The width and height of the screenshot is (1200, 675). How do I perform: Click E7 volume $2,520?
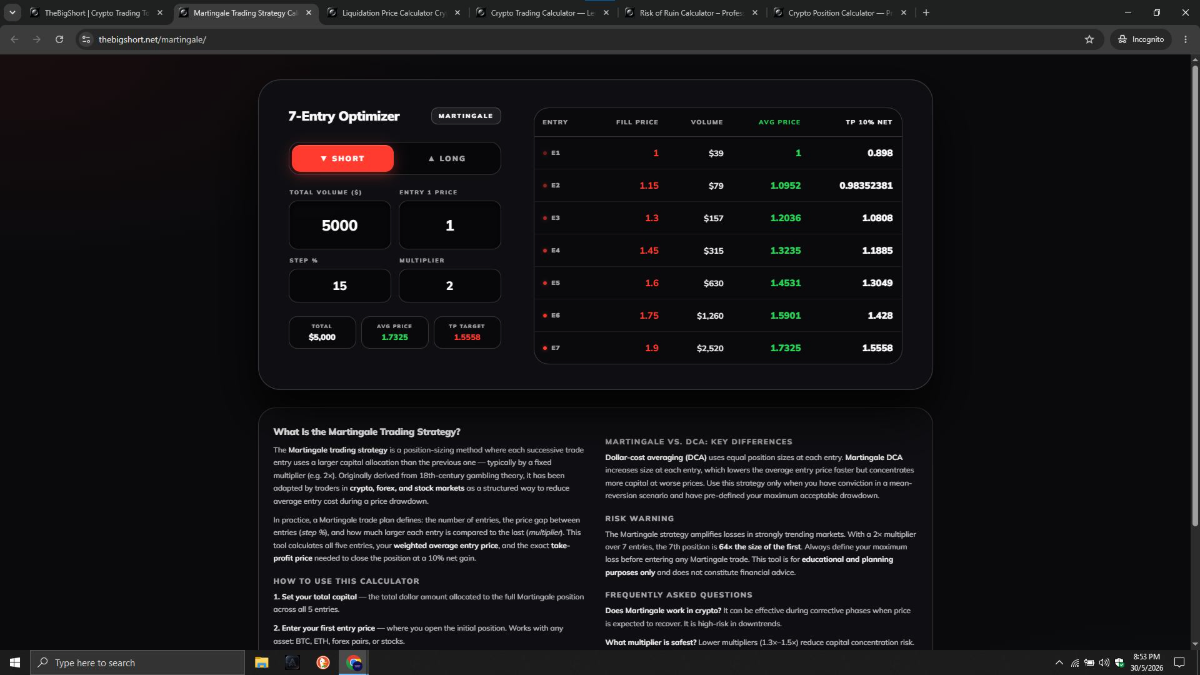click(709, 348)
